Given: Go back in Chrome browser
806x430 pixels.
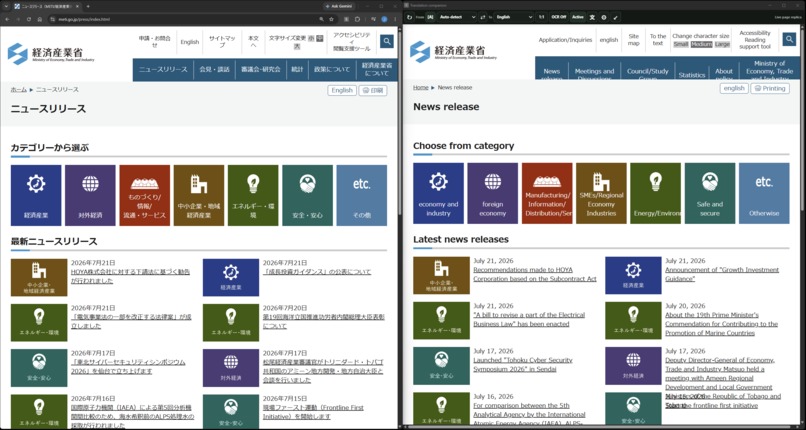Looking at the screenshot, I should tap(7, 19).
